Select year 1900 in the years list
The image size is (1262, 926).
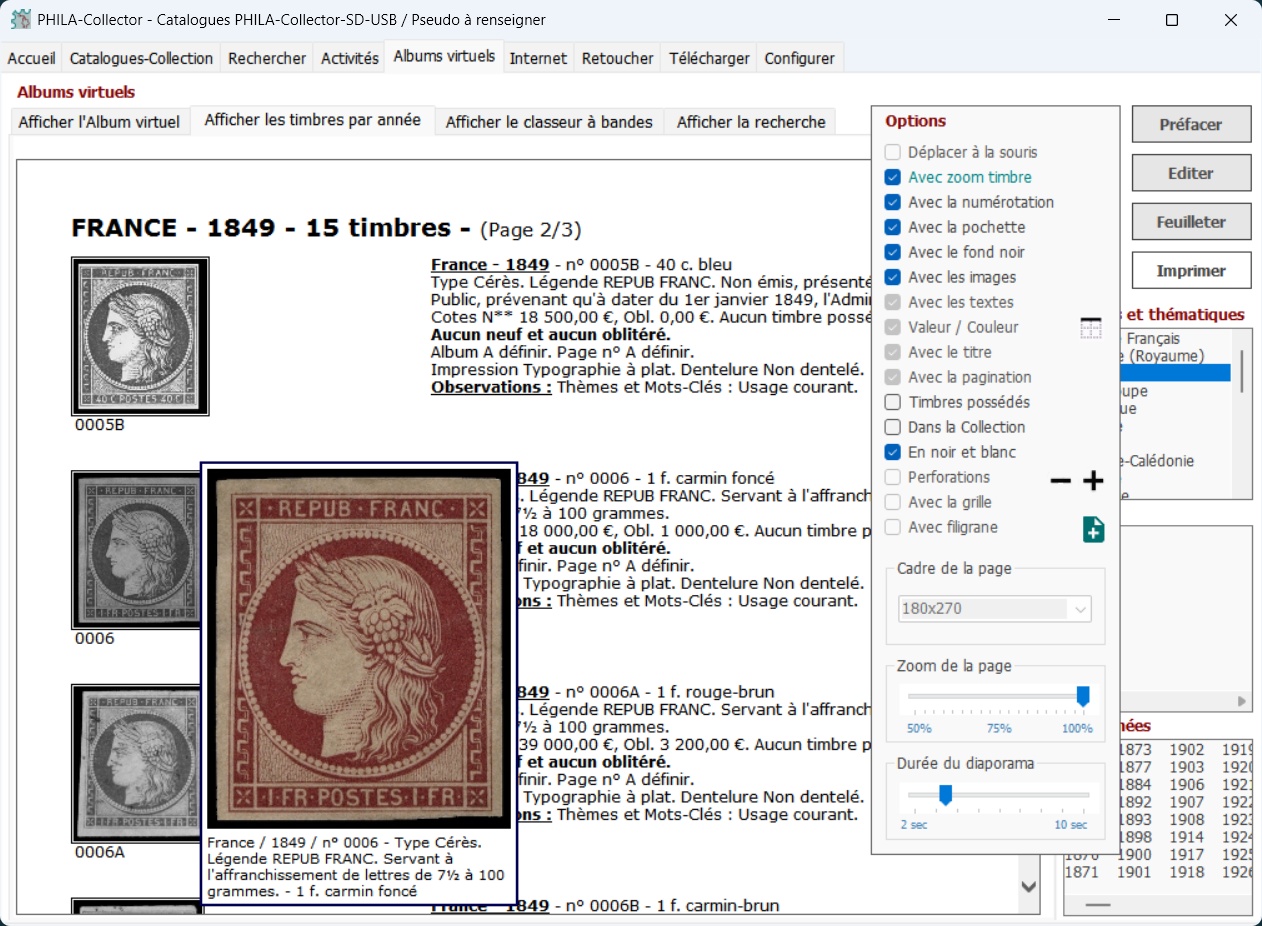pos(1135,855)
